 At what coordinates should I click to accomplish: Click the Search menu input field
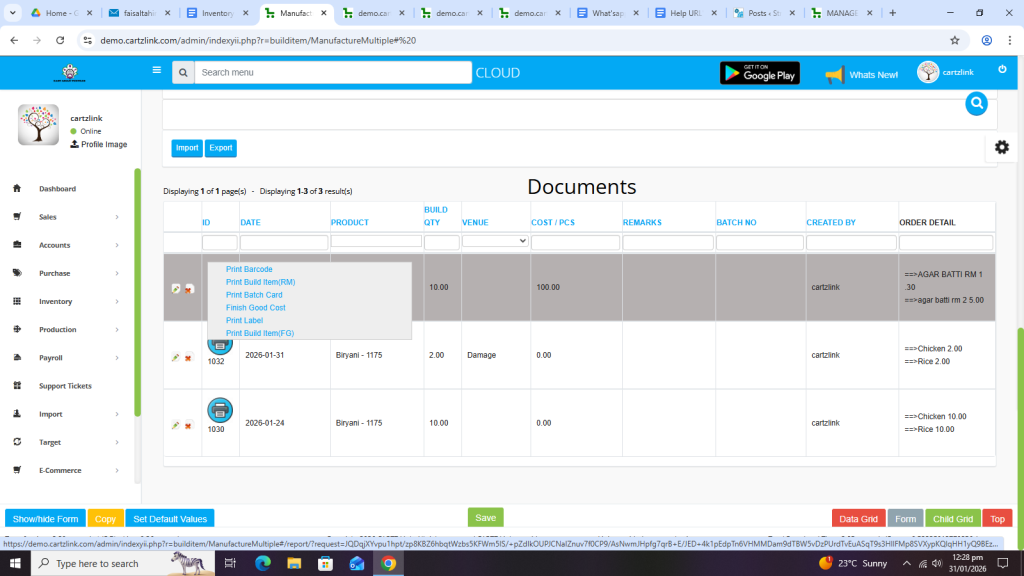pyautogui.click(x=332, y=72)
